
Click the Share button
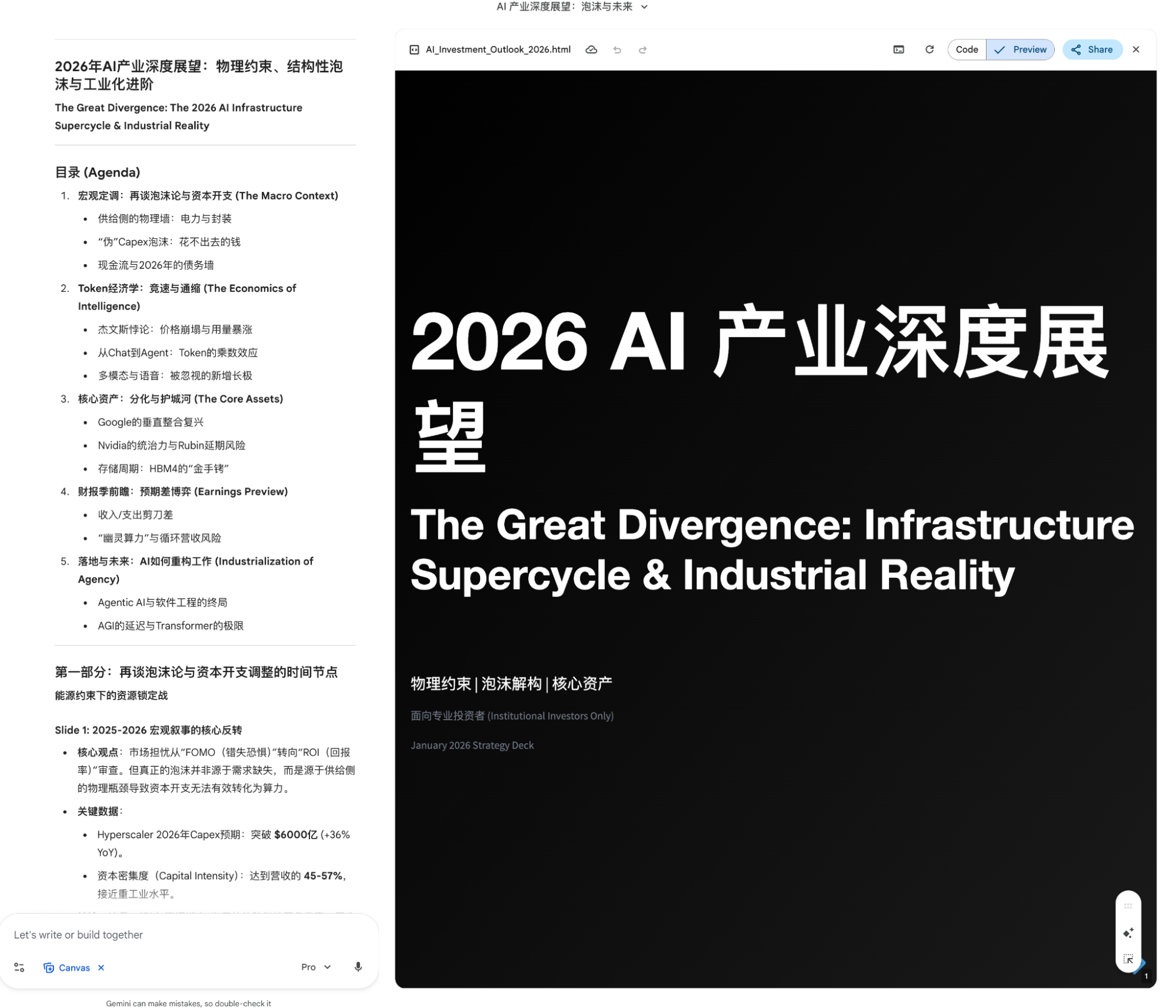1092,50
